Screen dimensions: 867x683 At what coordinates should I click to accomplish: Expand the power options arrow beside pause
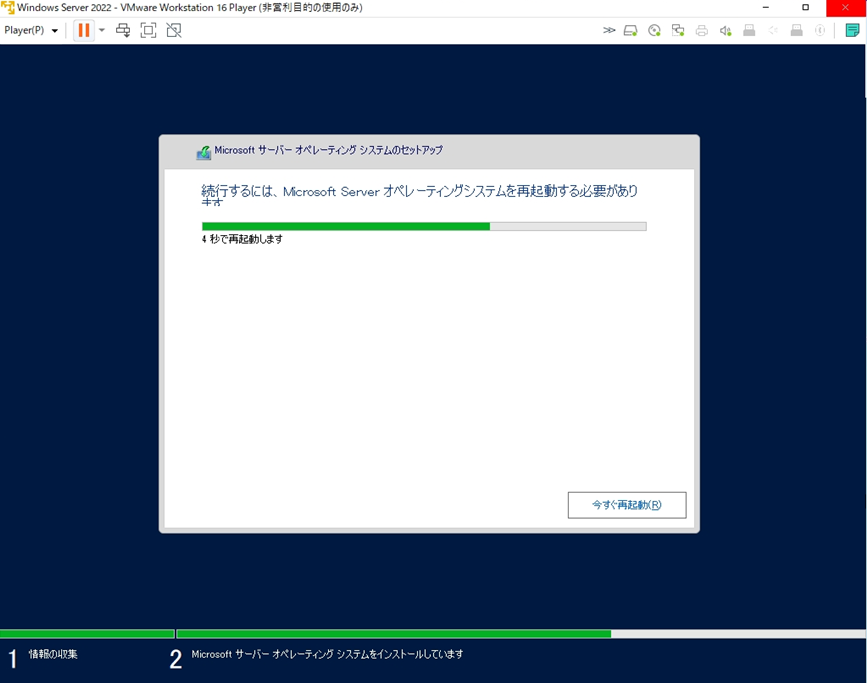(x=102, y=30)
